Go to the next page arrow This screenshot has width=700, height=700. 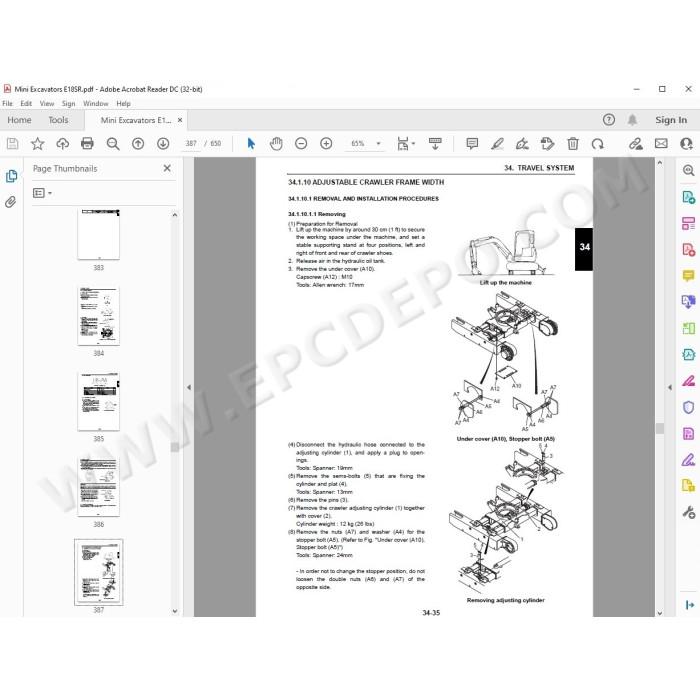163,143
